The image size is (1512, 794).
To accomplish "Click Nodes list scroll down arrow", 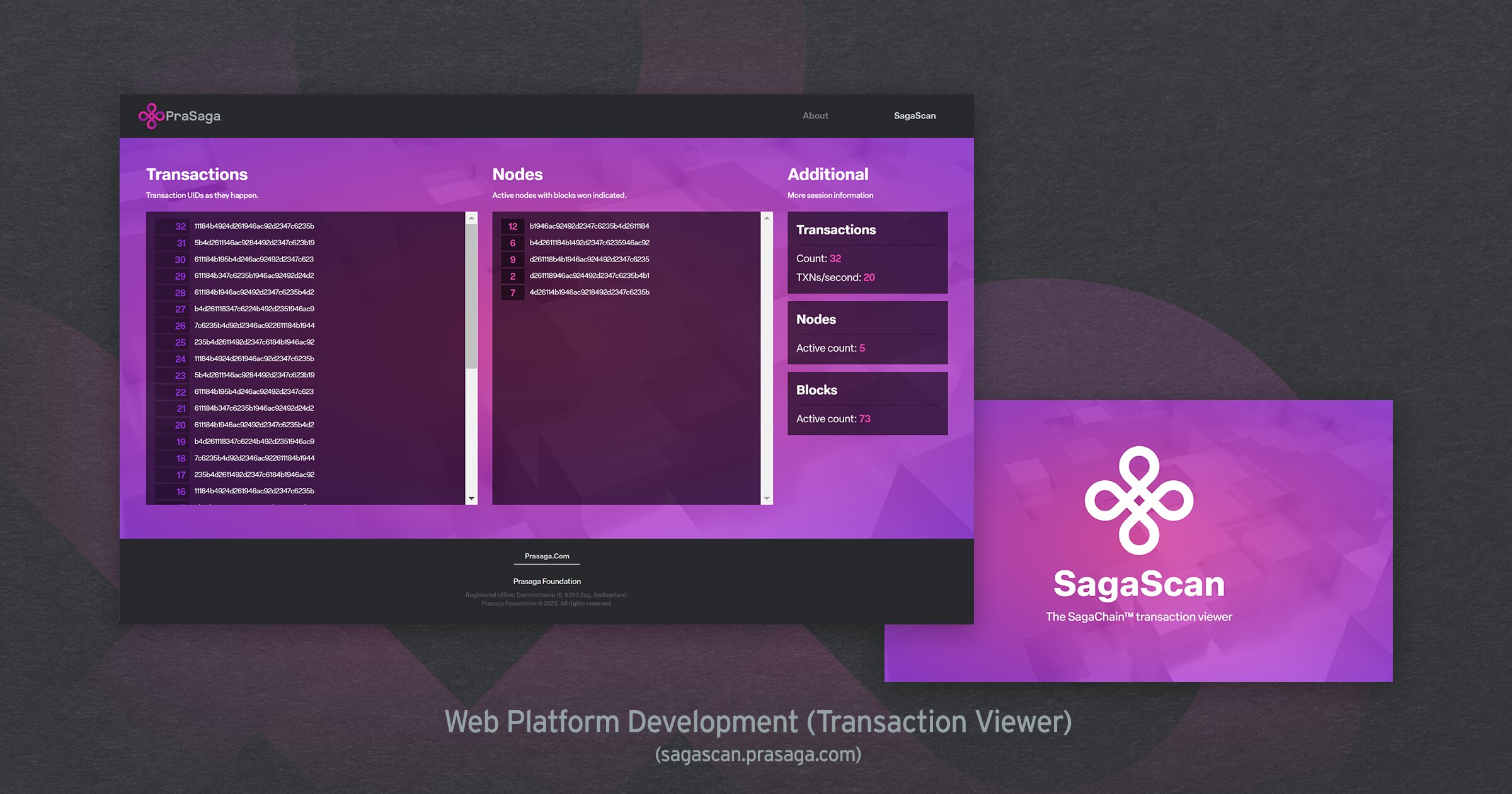I will click(x=767, y=498).
